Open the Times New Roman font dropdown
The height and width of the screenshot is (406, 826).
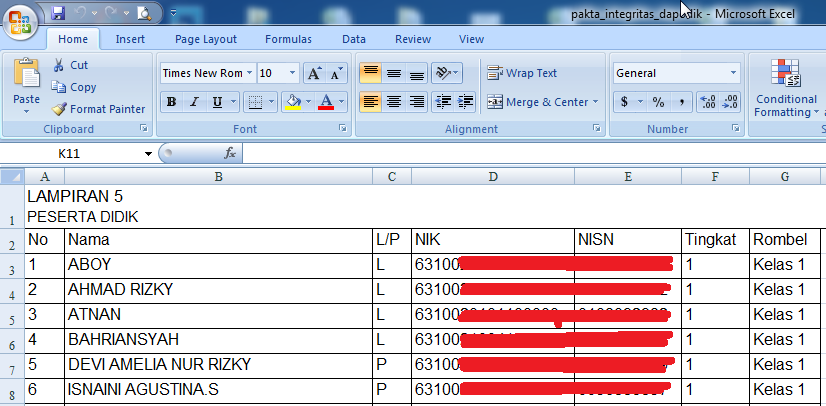pos(250,73)
